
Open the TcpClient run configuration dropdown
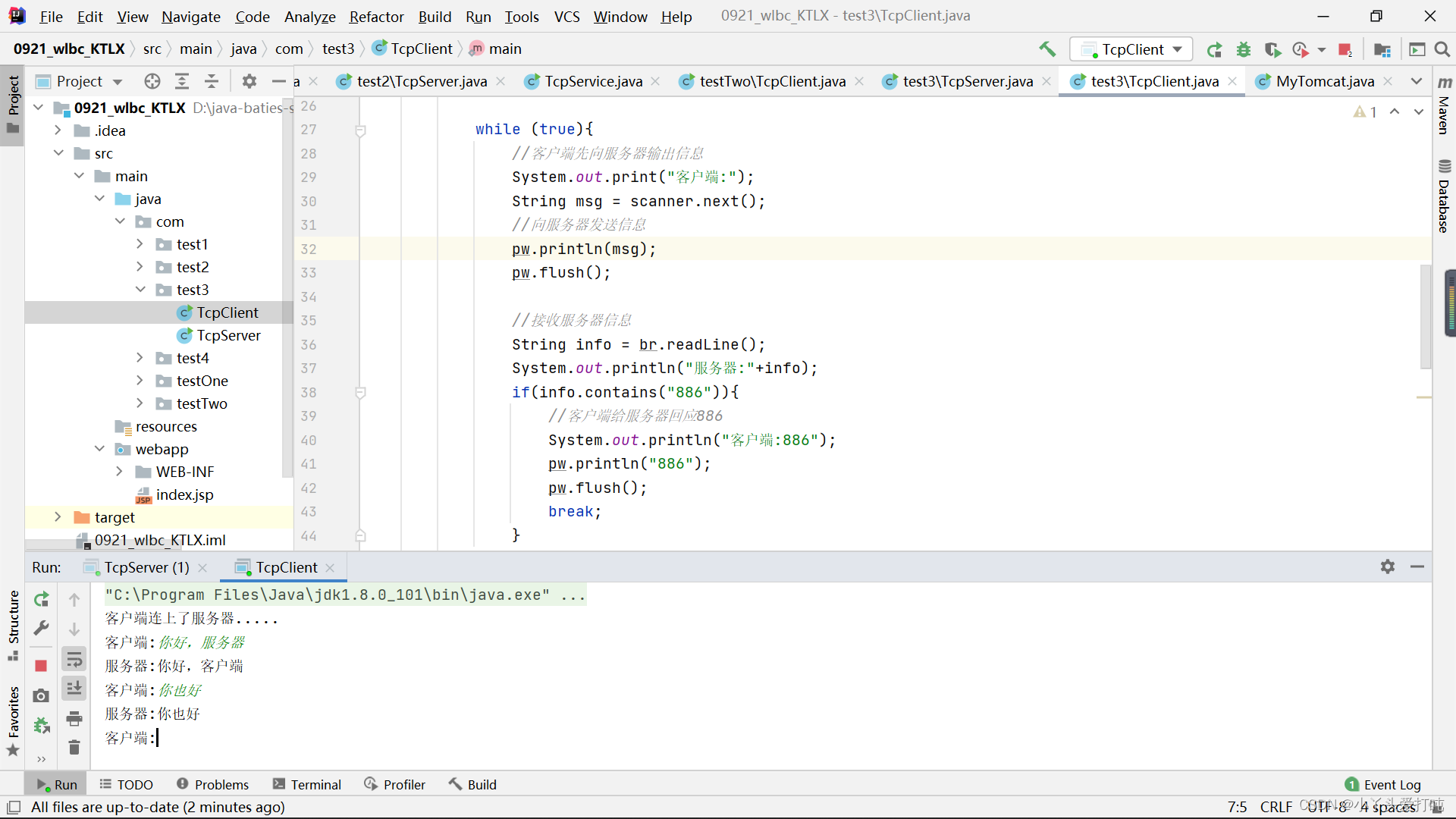(1131, 49)
